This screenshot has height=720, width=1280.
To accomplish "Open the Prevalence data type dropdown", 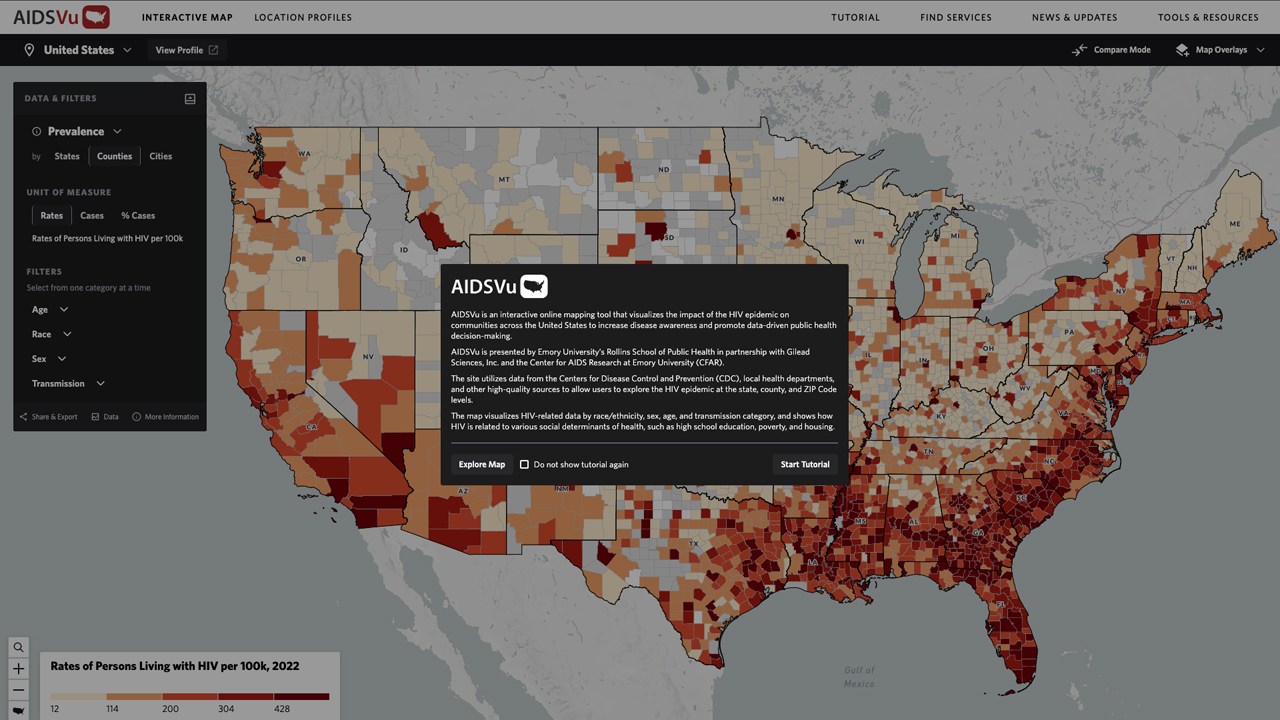I will point(84,131).
